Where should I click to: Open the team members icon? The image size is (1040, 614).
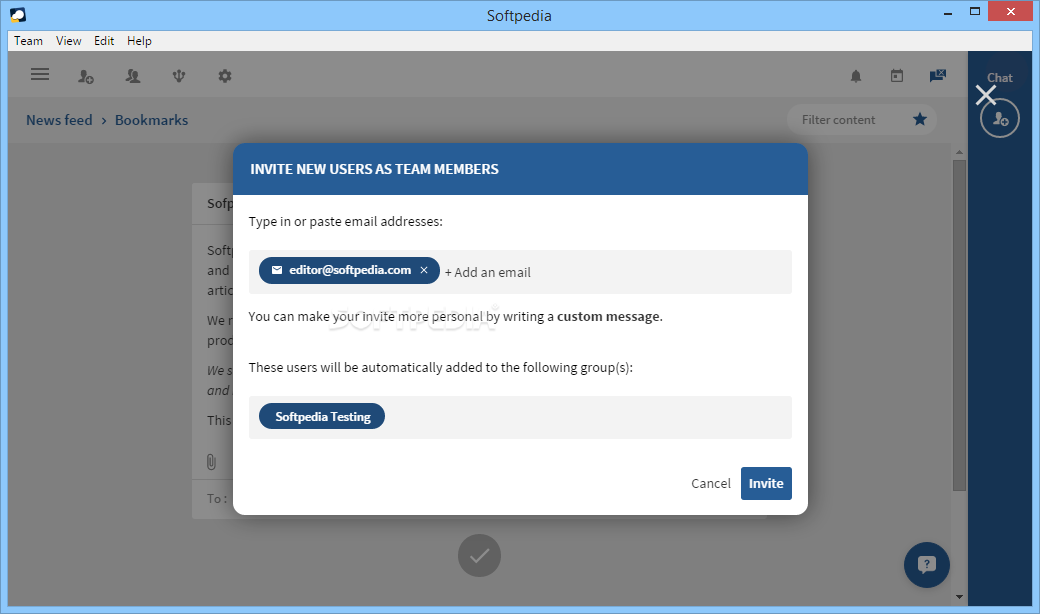(x=133, y=76)
